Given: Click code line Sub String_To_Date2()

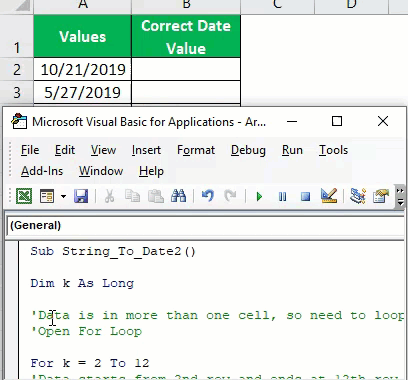Looking at the screenshot, I should tap(113, 251).
